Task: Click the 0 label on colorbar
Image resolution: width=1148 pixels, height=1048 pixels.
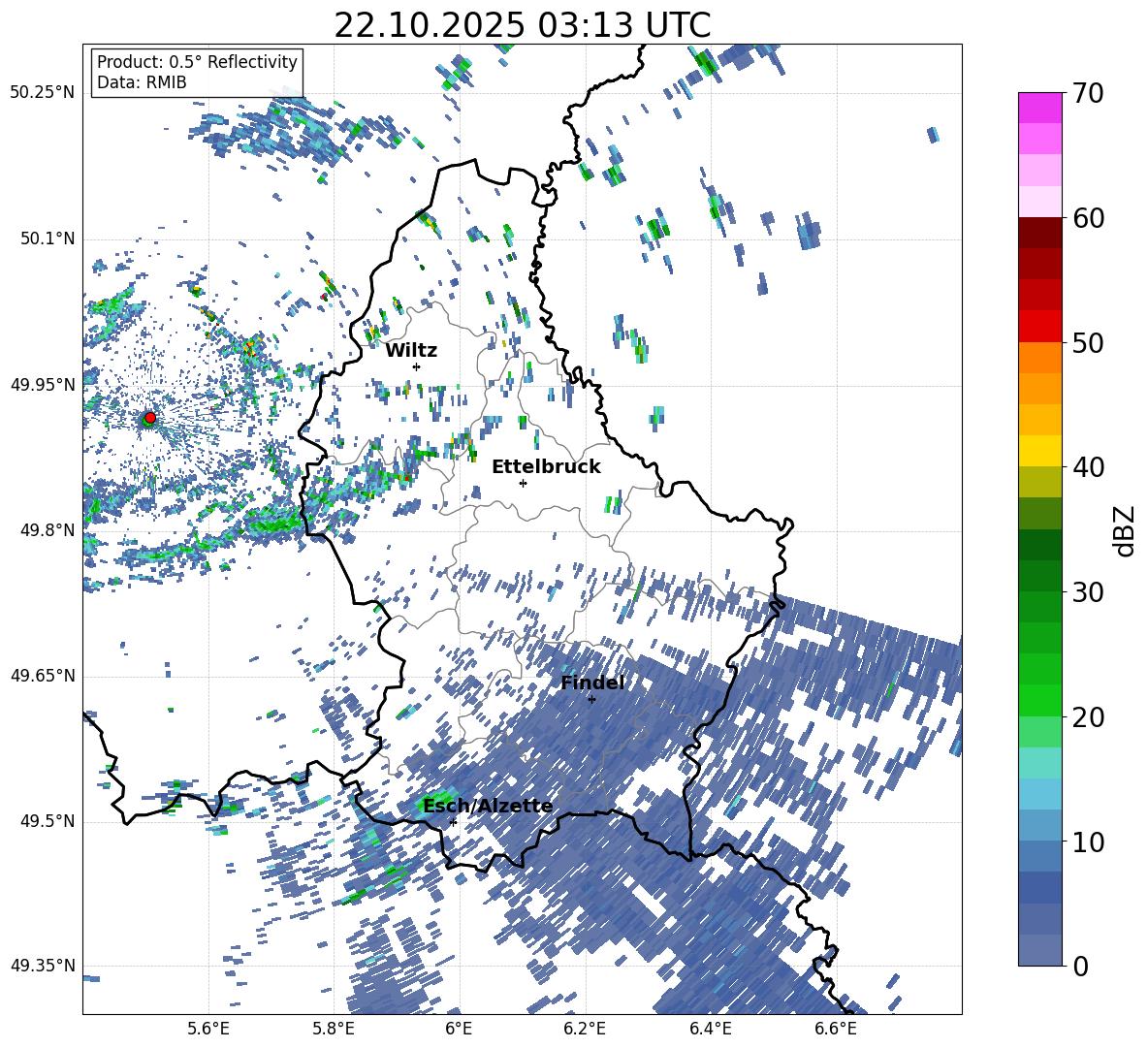Action: click(x=1079, y=966)
